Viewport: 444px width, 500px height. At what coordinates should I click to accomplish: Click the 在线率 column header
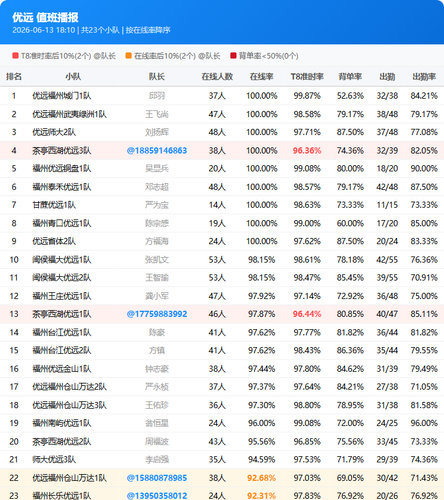[x=262, y=77]
